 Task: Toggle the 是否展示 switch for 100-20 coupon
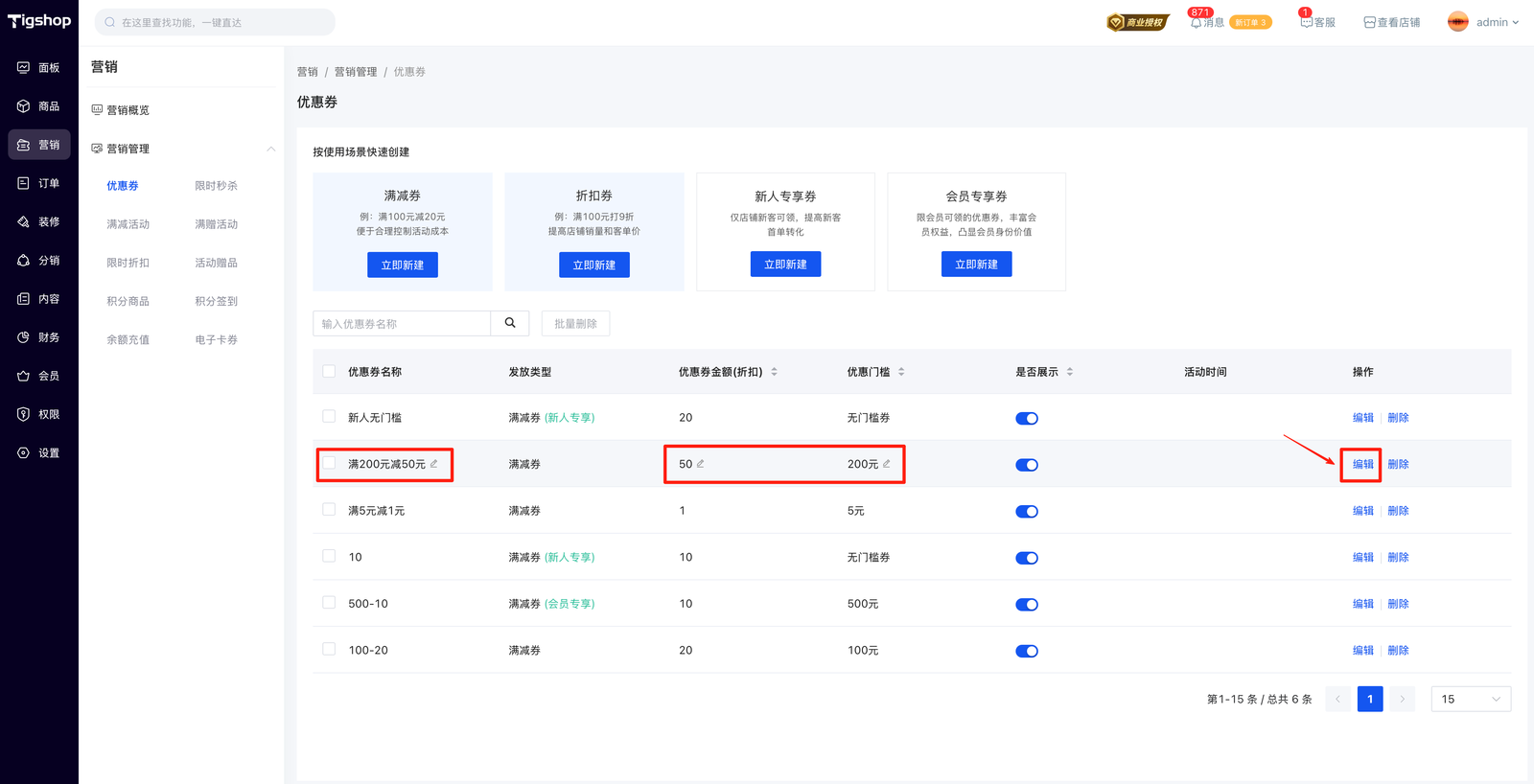[x=1026, y=651]
